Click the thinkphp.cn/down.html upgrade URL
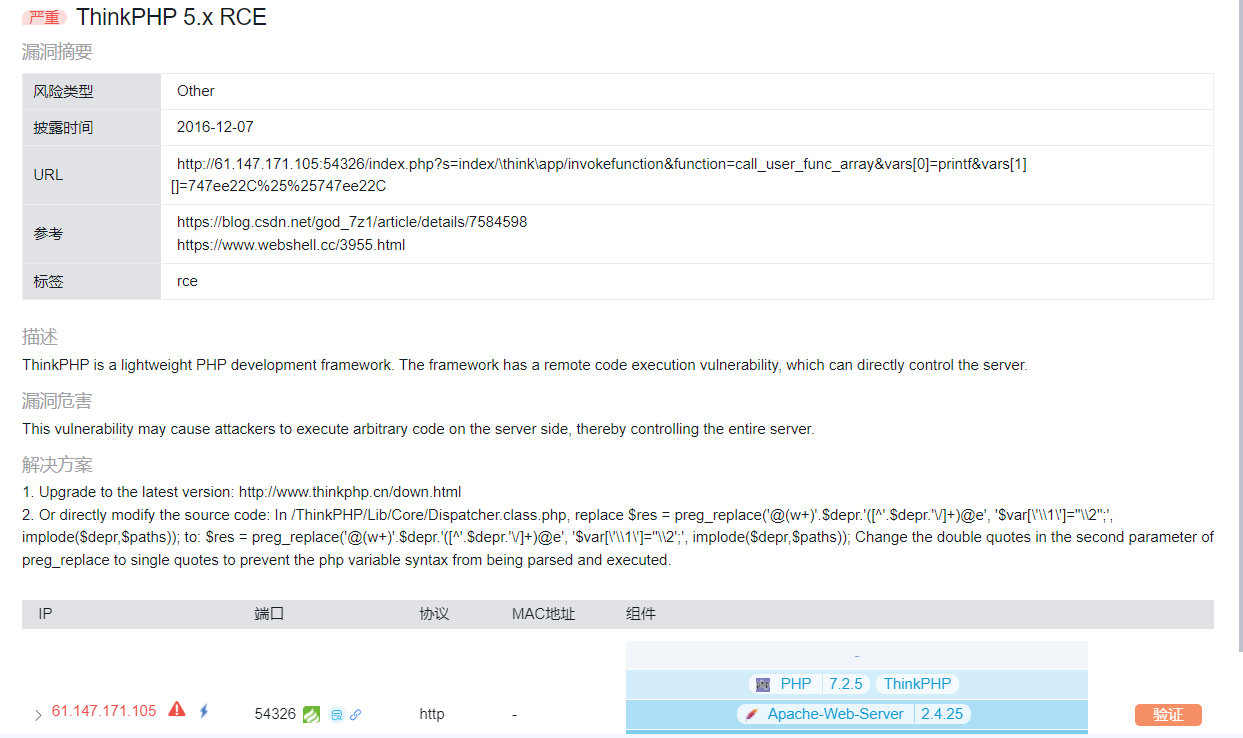Viewport: 1243px width, 738px height. tap(350, 492)
